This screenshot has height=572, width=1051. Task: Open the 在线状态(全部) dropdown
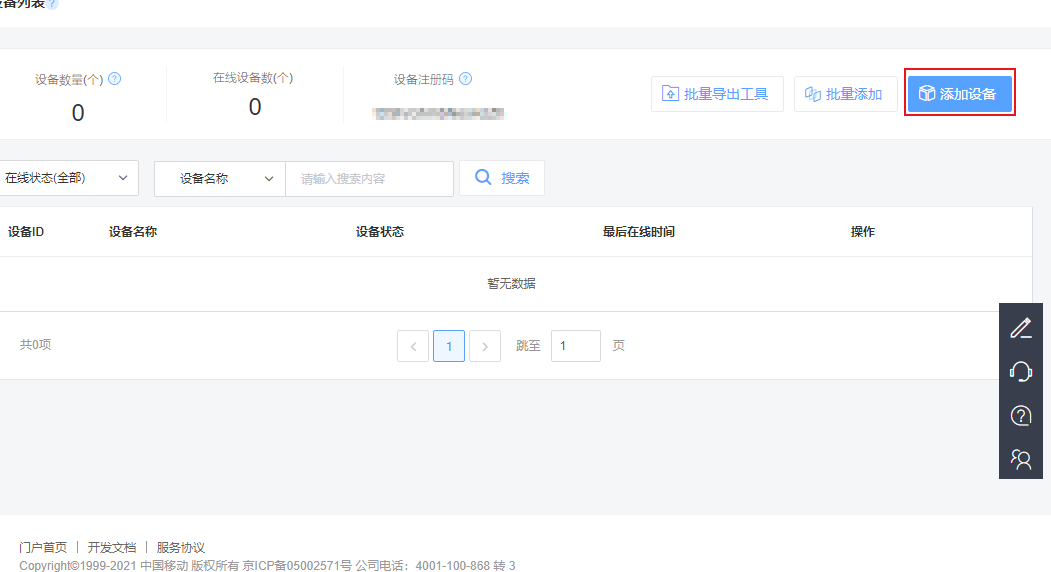pos(67,178)
